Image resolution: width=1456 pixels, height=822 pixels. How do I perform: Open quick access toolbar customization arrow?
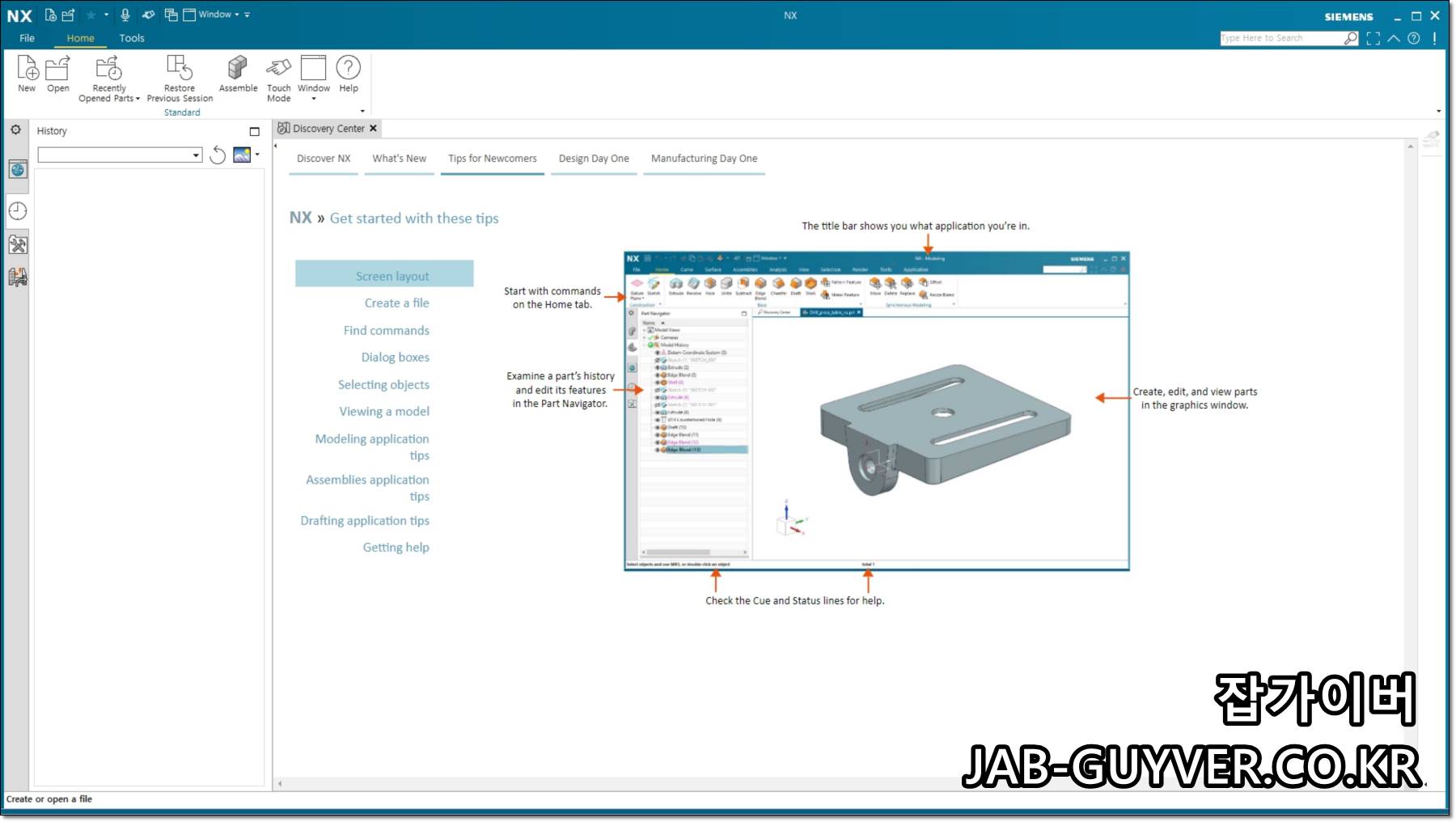(x=247, y=15)
